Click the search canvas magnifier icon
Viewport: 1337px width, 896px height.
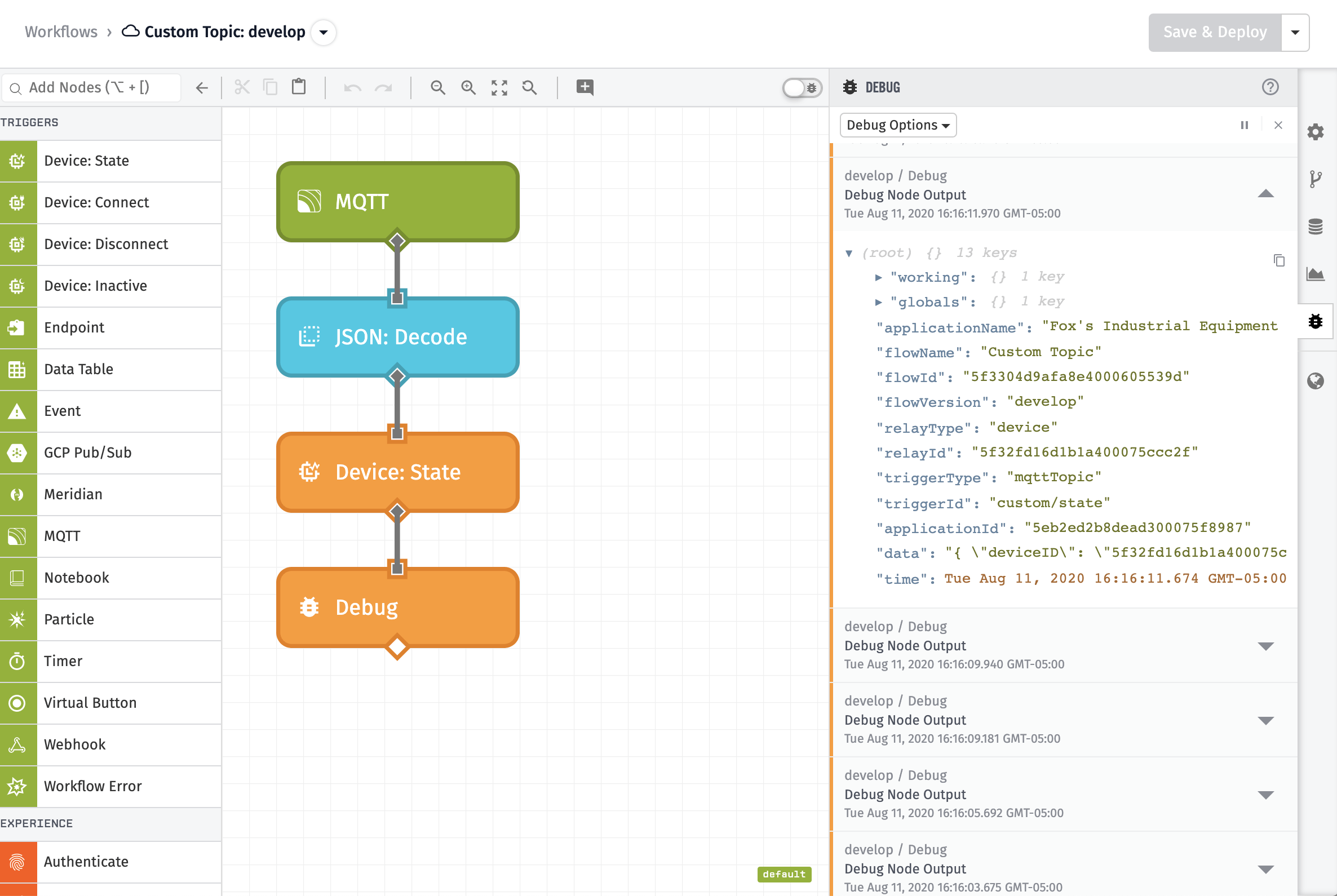coord(530,87)
